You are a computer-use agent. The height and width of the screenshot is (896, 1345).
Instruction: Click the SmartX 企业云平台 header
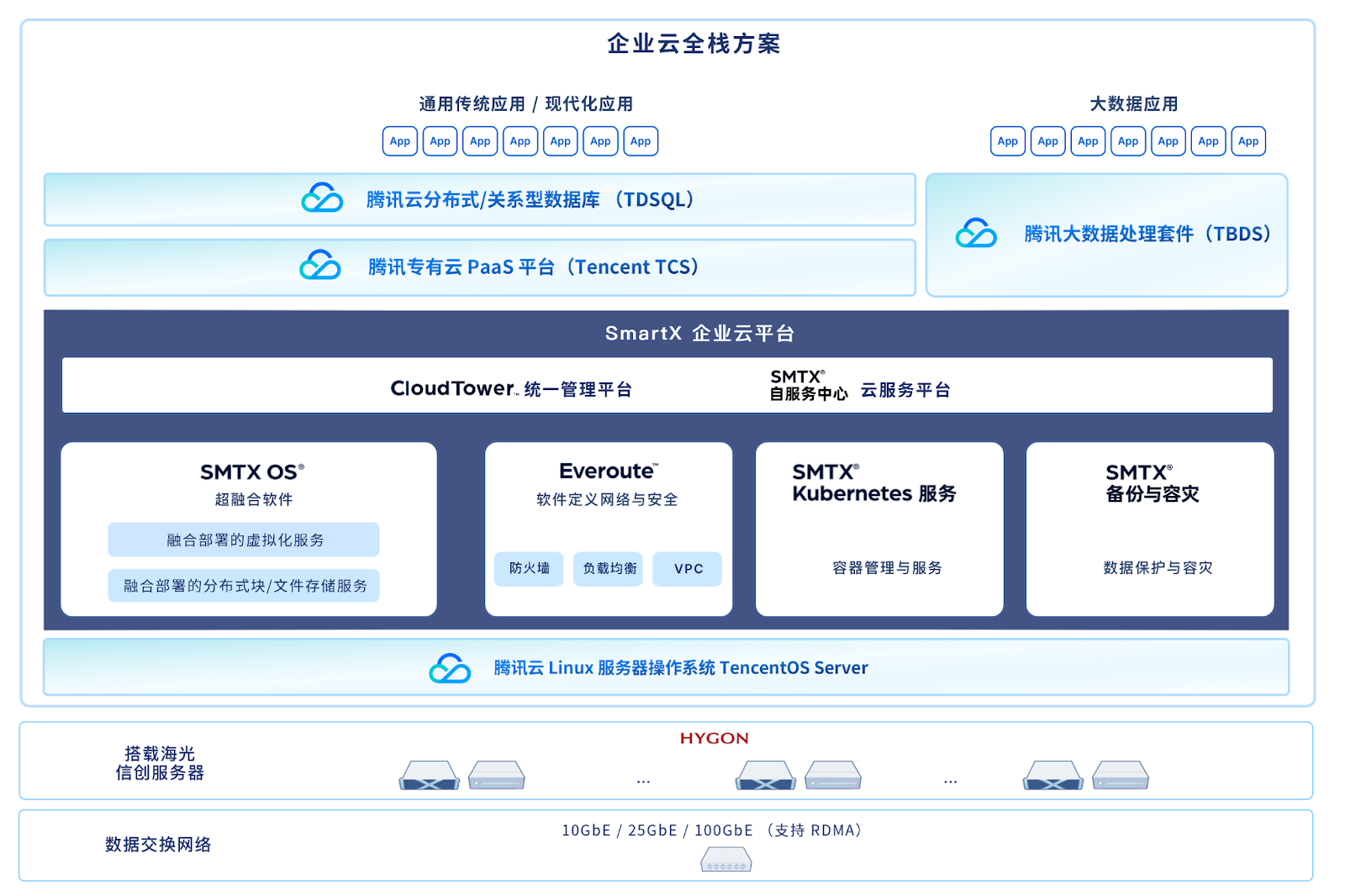(x=699, y=334)
